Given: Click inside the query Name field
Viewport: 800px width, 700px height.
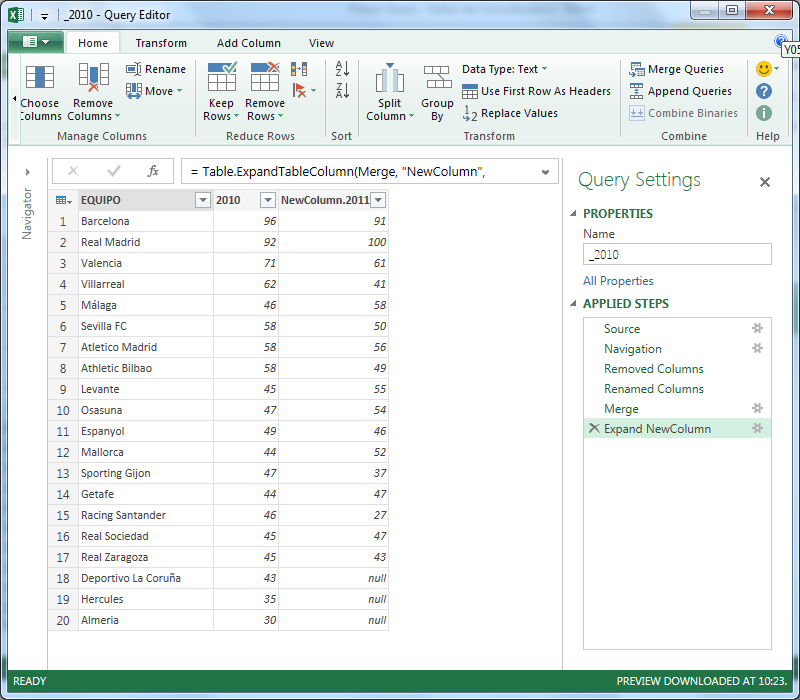Looking at the screenshot, I should coord(677,254).
